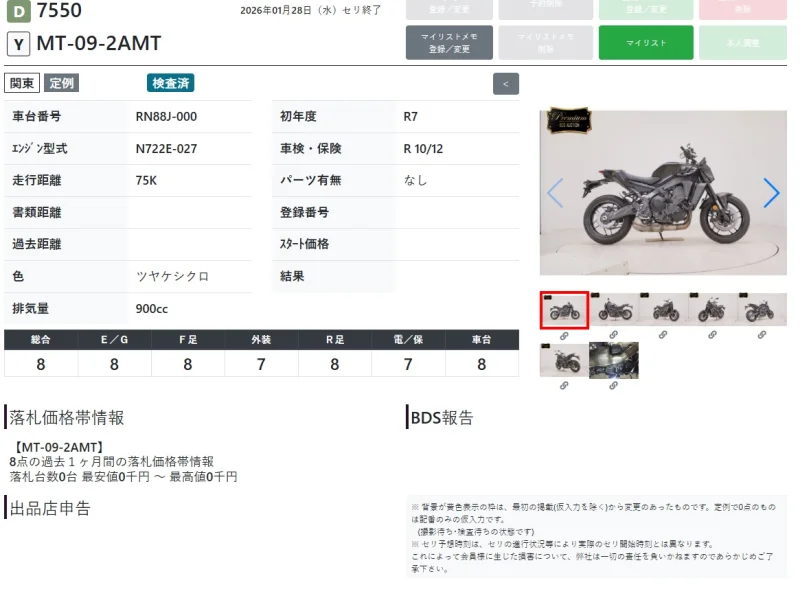Click the MT-09-2AMT model title
800x600 pixels.
99,43
